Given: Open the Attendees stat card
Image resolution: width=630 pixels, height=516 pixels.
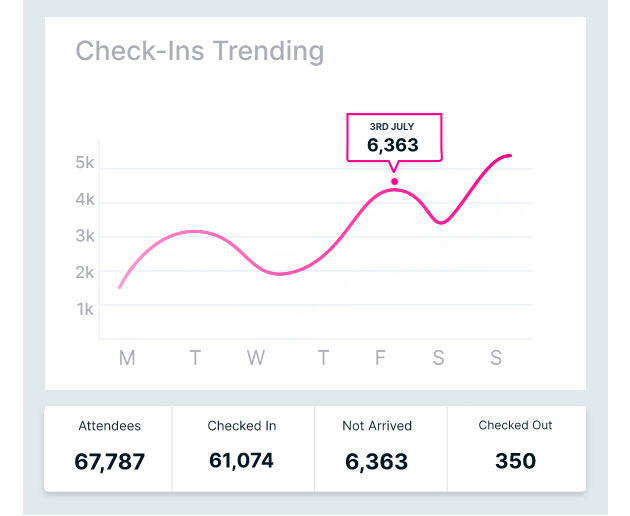Looking at the screenshot, I should pos(109,447).
